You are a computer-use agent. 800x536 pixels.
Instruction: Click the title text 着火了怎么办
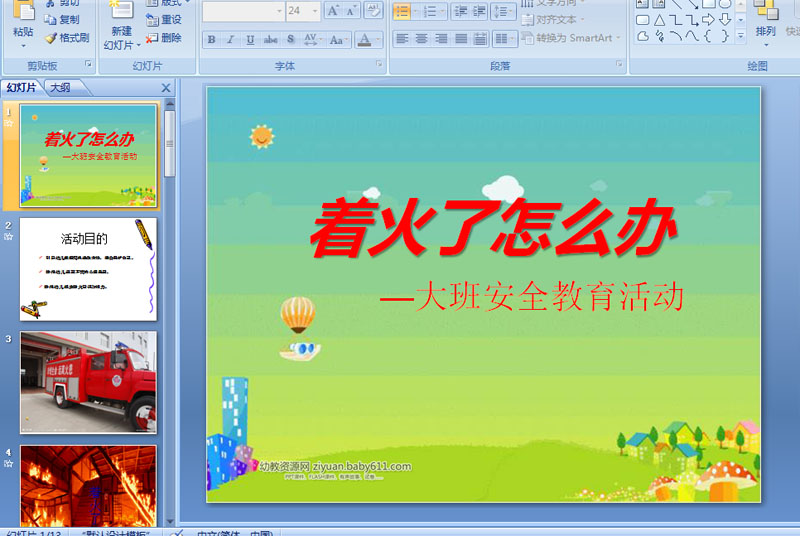[493, 228]
